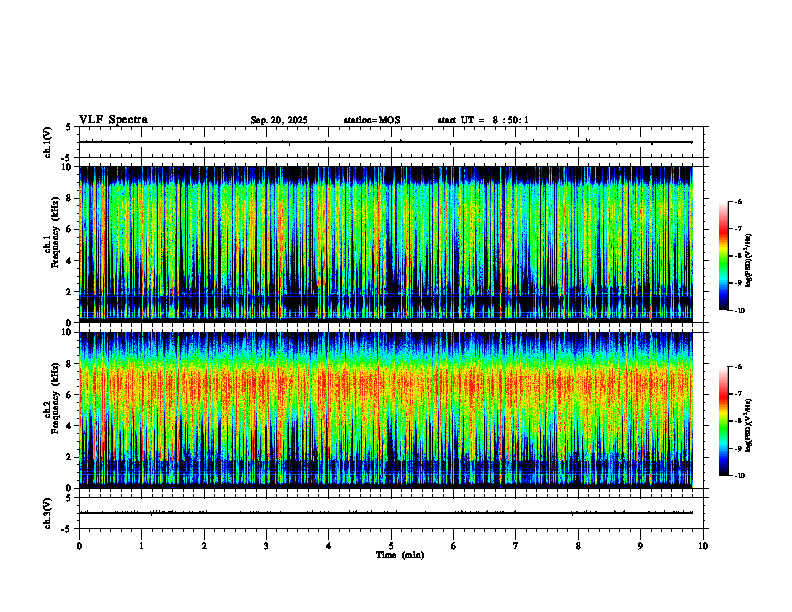Click the ch.1 voltage waveform trace

coord(386,142)
